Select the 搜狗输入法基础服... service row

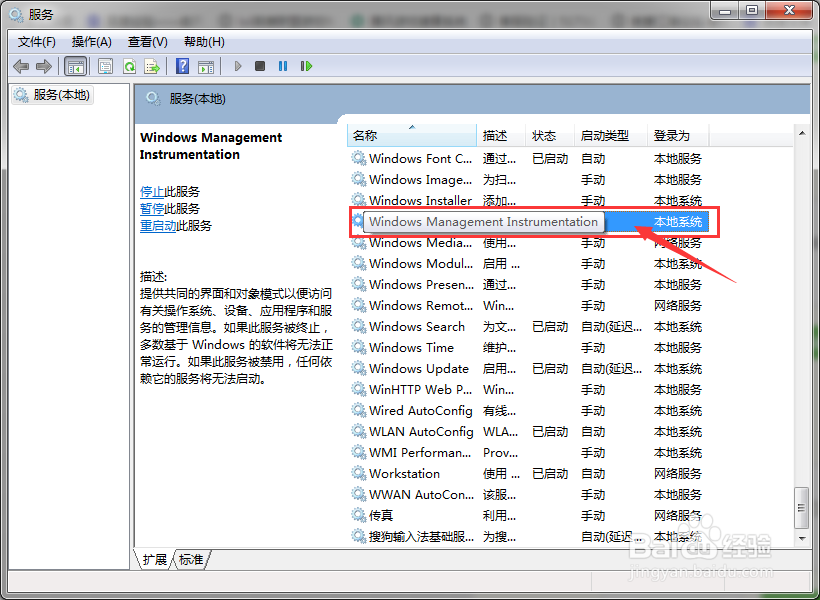tap(527, 537)
